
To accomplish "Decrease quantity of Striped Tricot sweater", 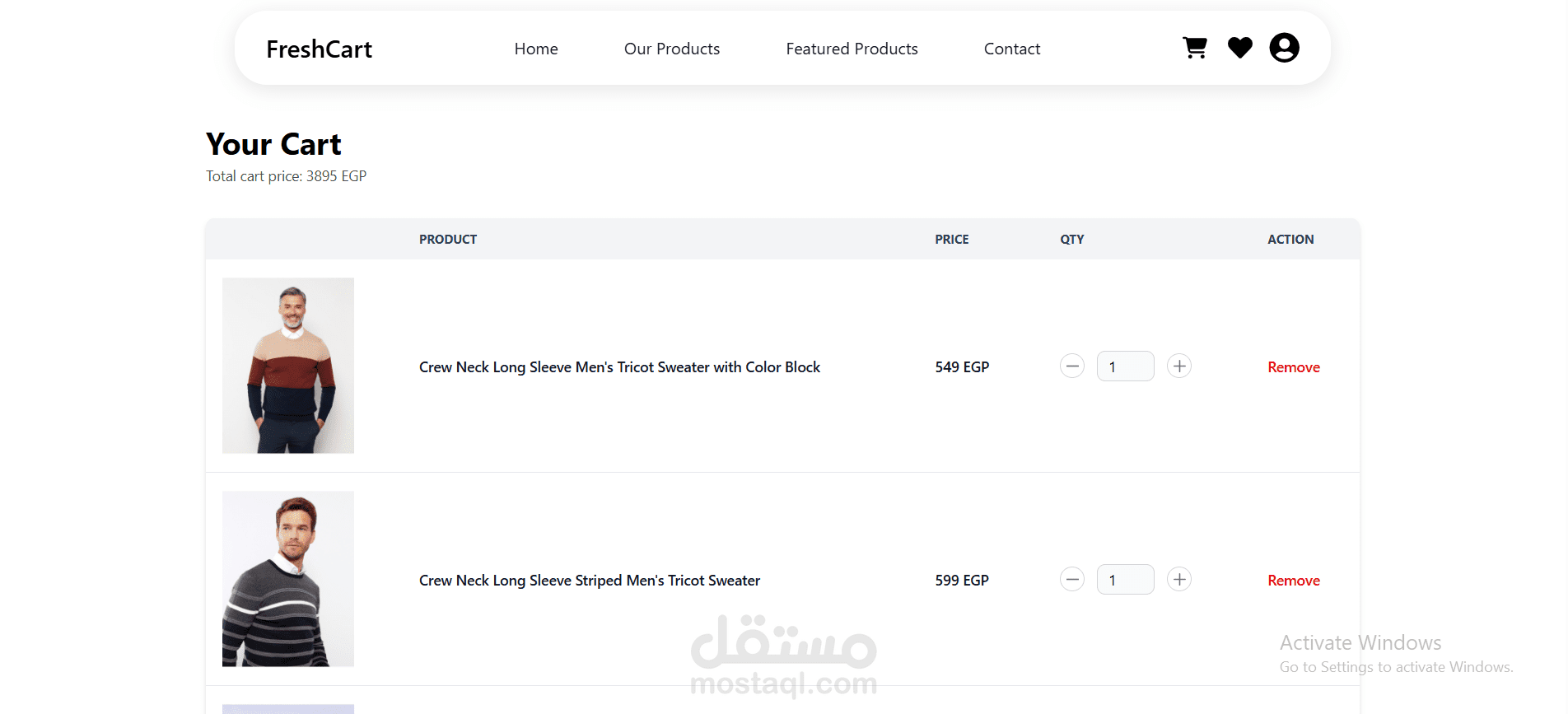I will pyautogui.click(x=1071, y=580).
